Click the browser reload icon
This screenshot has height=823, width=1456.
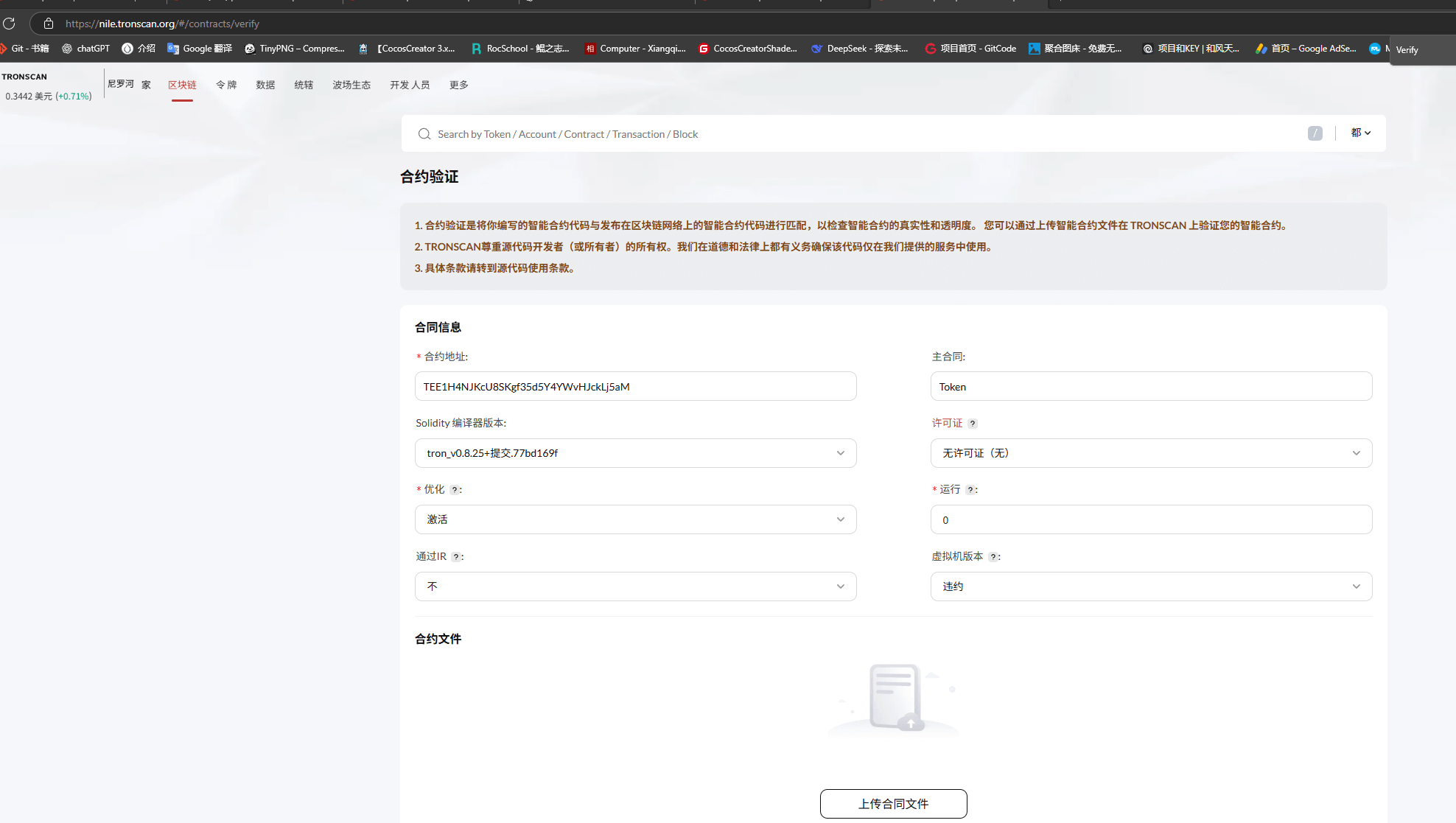click(x=10, y=24)
